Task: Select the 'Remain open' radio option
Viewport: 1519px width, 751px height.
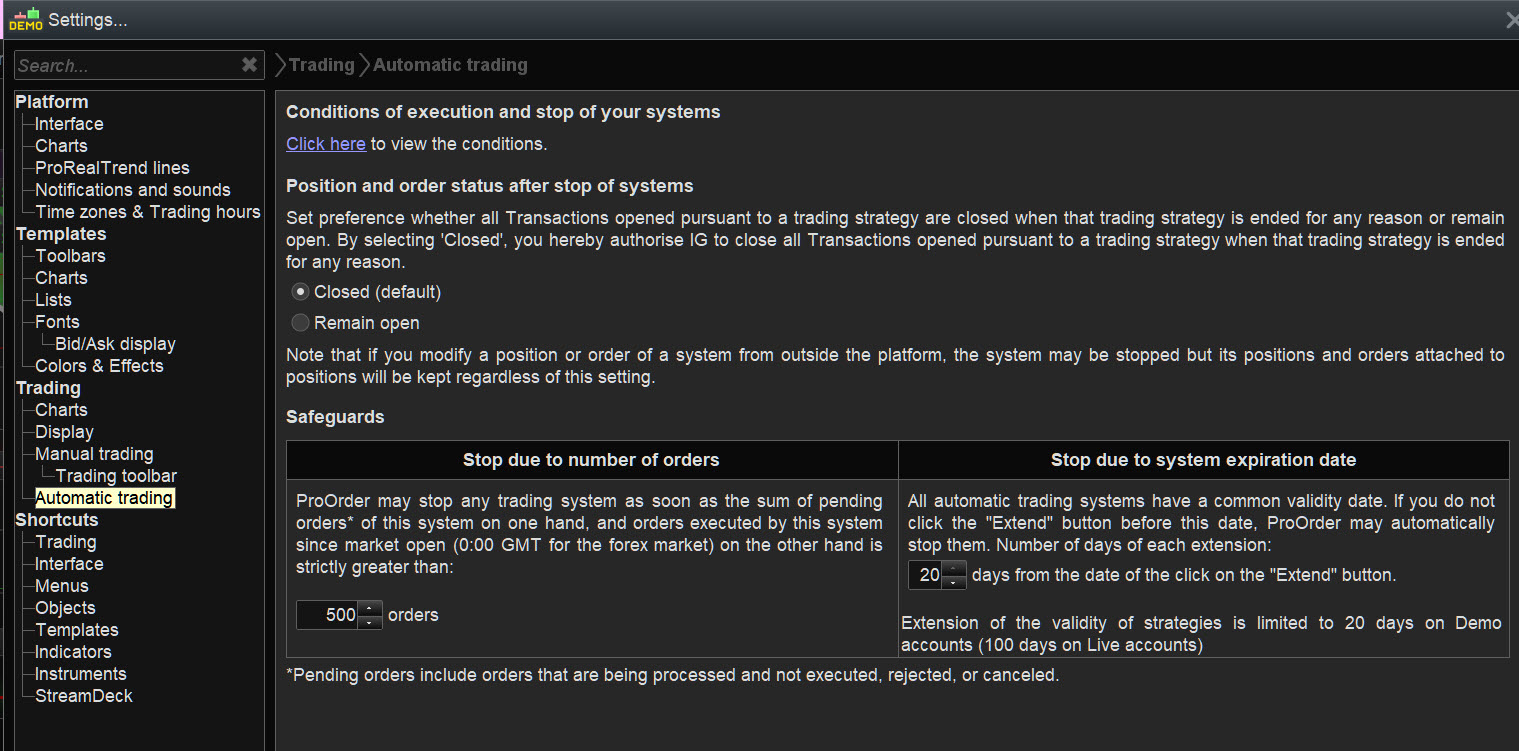Action: pyautogui.click(x=300, y=323)
